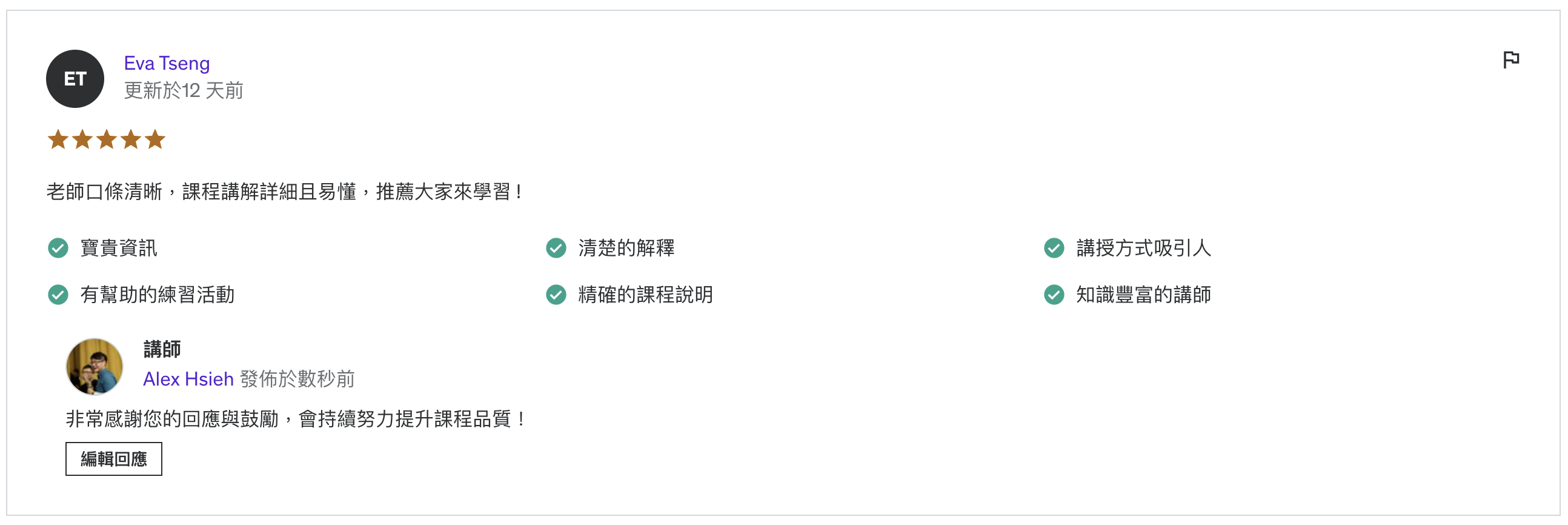Click the instructor profile photo

coord(95,367)
